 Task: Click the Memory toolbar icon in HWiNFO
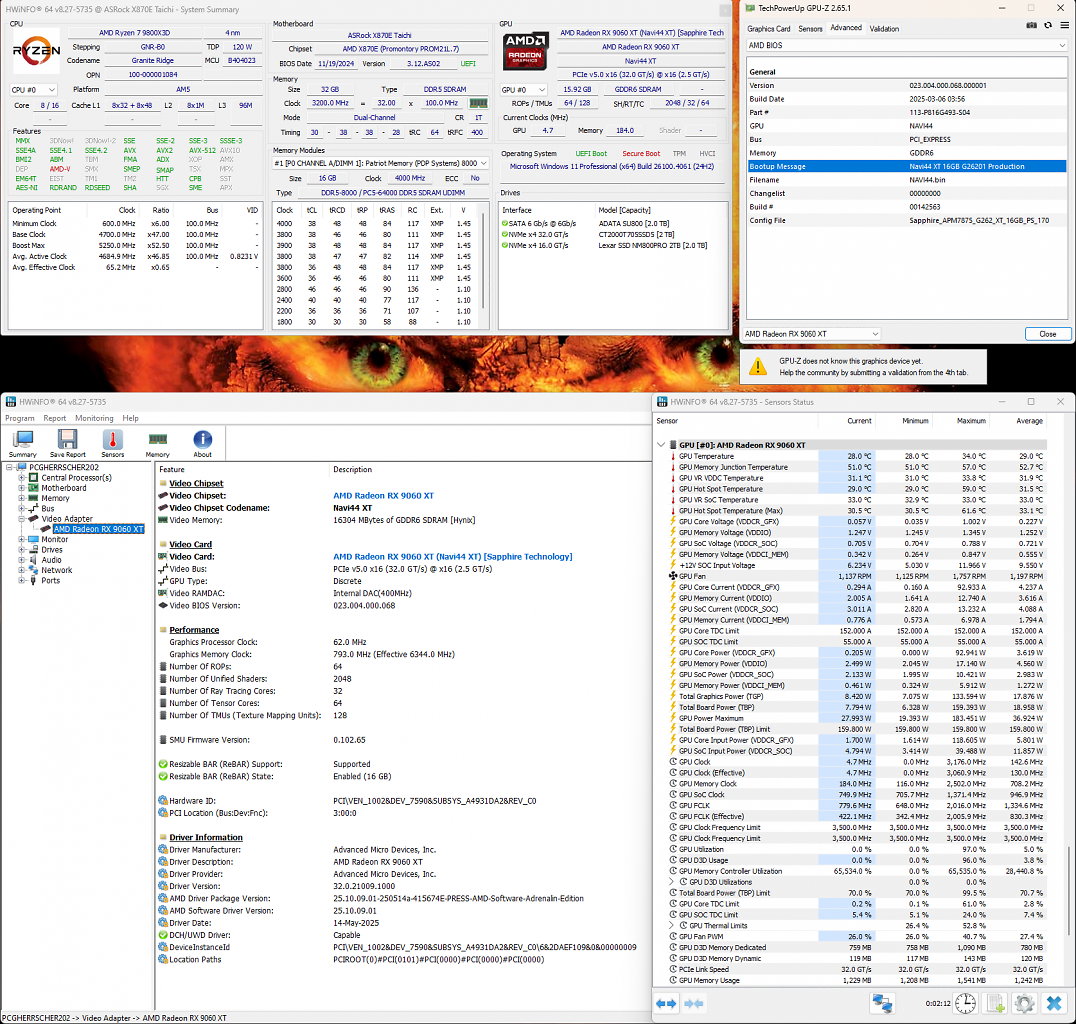tap(157, 443)
